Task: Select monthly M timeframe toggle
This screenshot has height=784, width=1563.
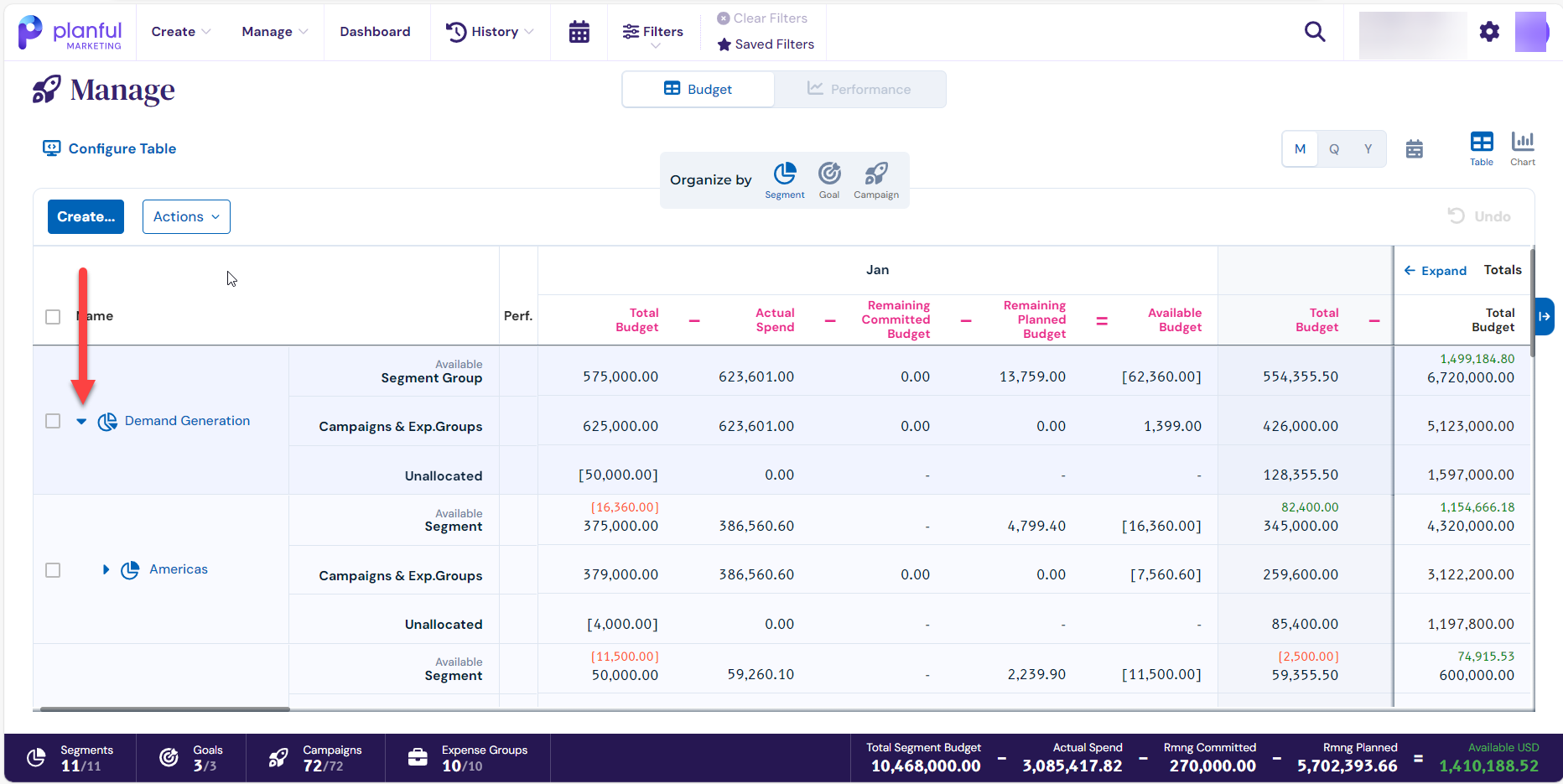Action: pyautogui.click(x=1300, y=149)
